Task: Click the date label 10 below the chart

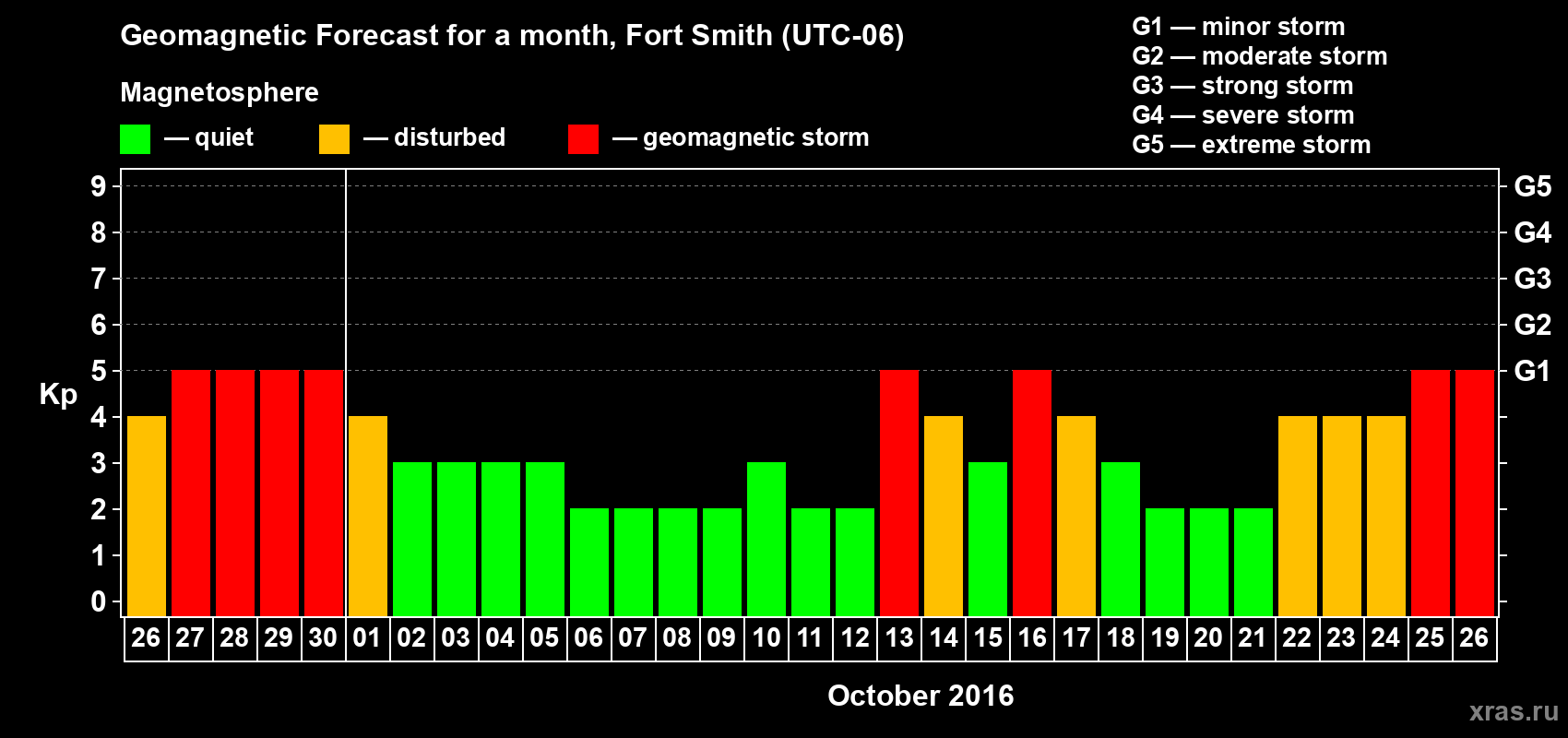Action: click(x=766, y=638)
